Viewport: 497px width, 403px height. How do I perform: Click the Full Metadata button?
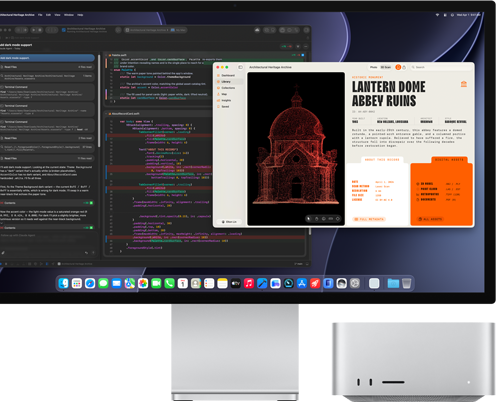click(369, 219)
